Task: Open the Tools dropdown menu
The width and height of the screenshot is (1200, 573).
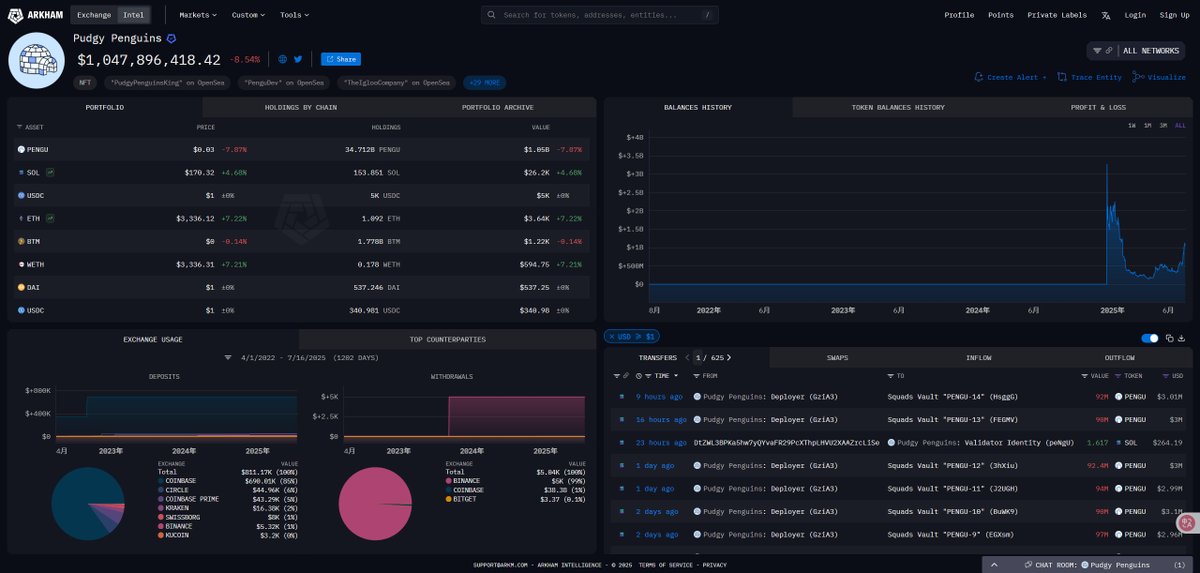Action: coord(294,15)
